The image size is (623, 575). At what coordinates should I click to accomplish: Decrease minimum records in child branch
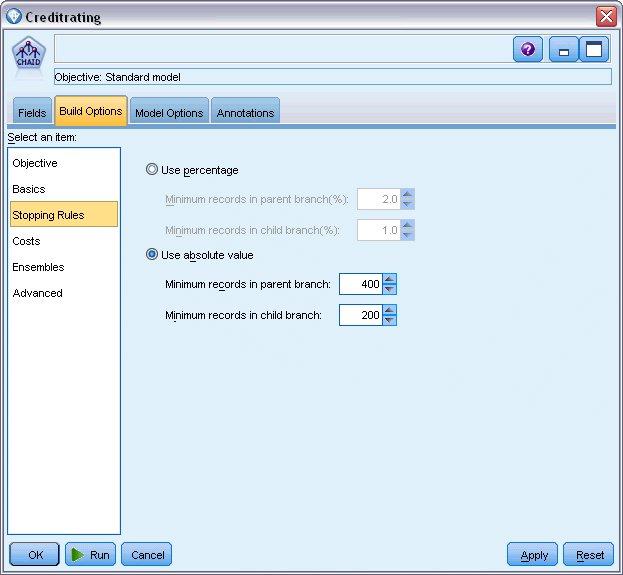pos(389,320)
